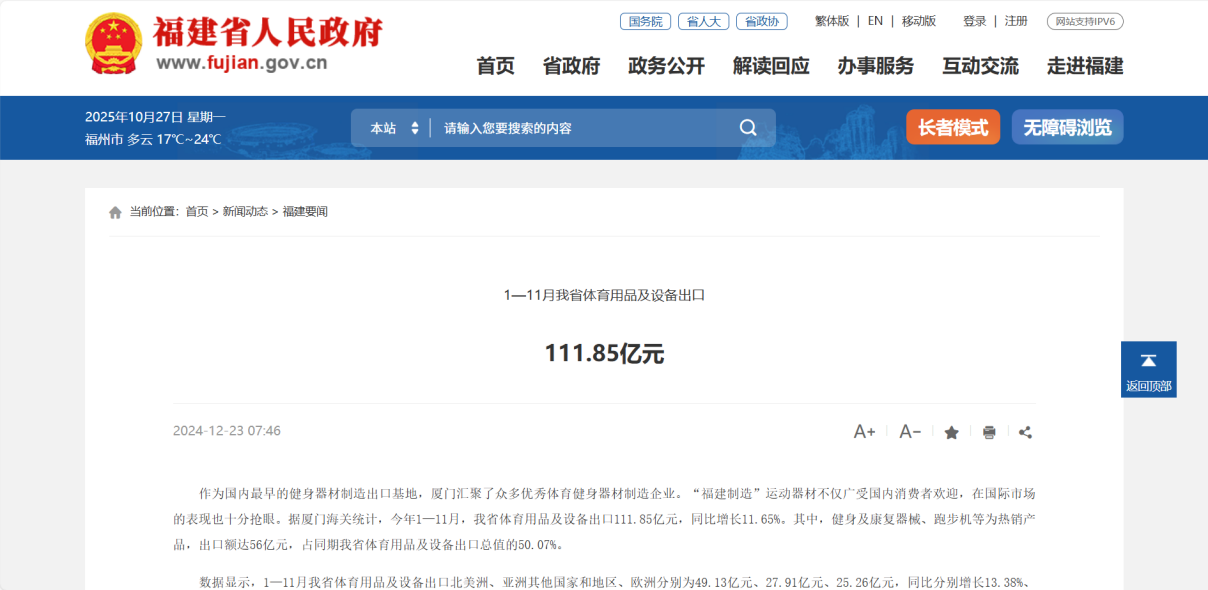Open the 办事服务 navigation menu

(x=875, y=66)
